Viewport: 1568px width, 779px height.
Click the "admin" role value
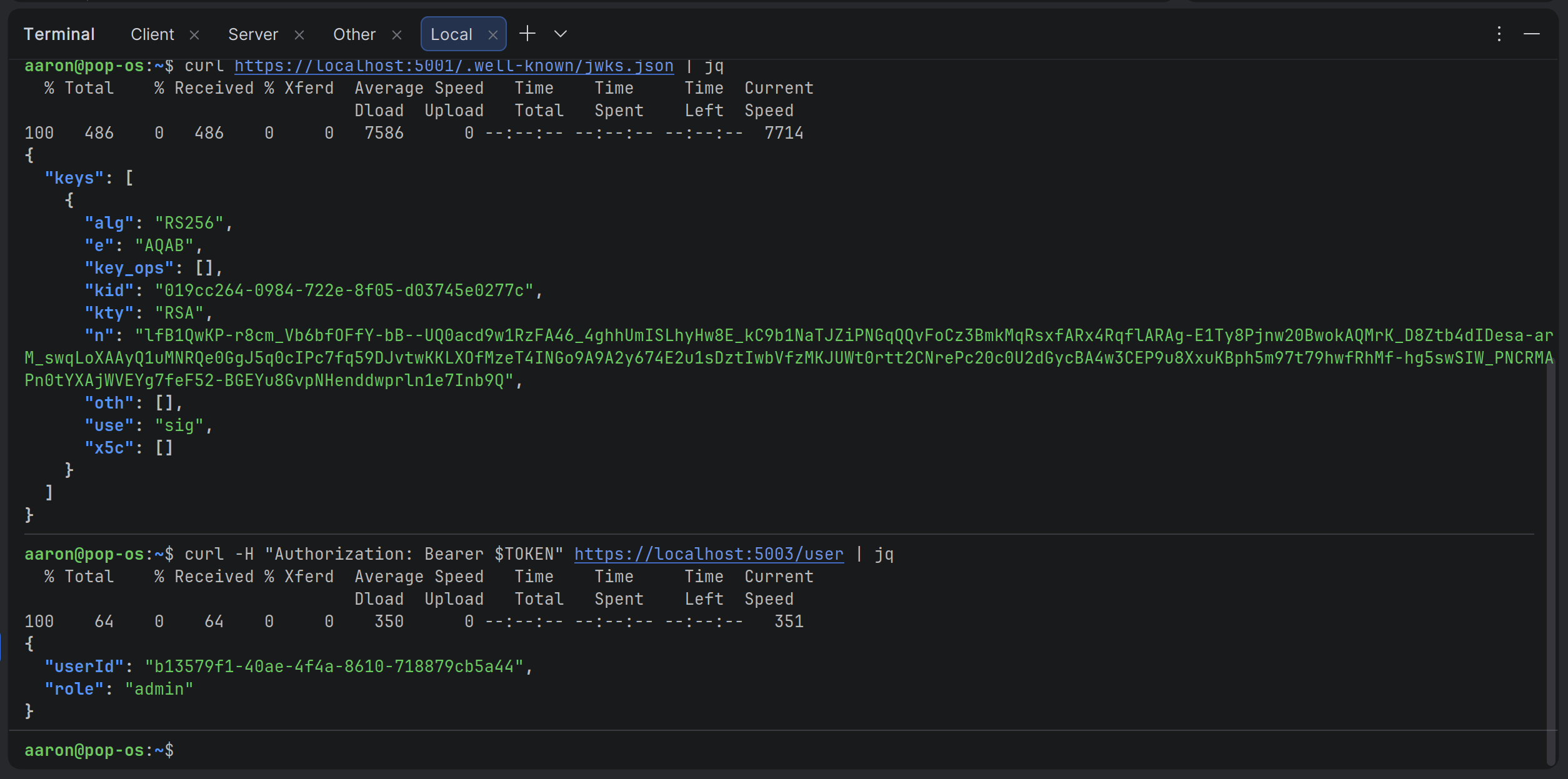(x=159, y=689)
